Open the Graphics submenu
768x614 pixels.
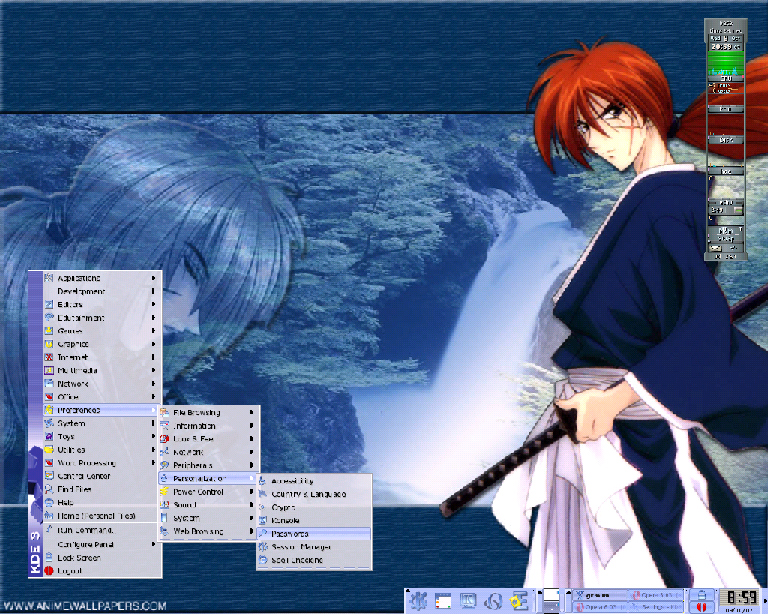pos(102,344)
